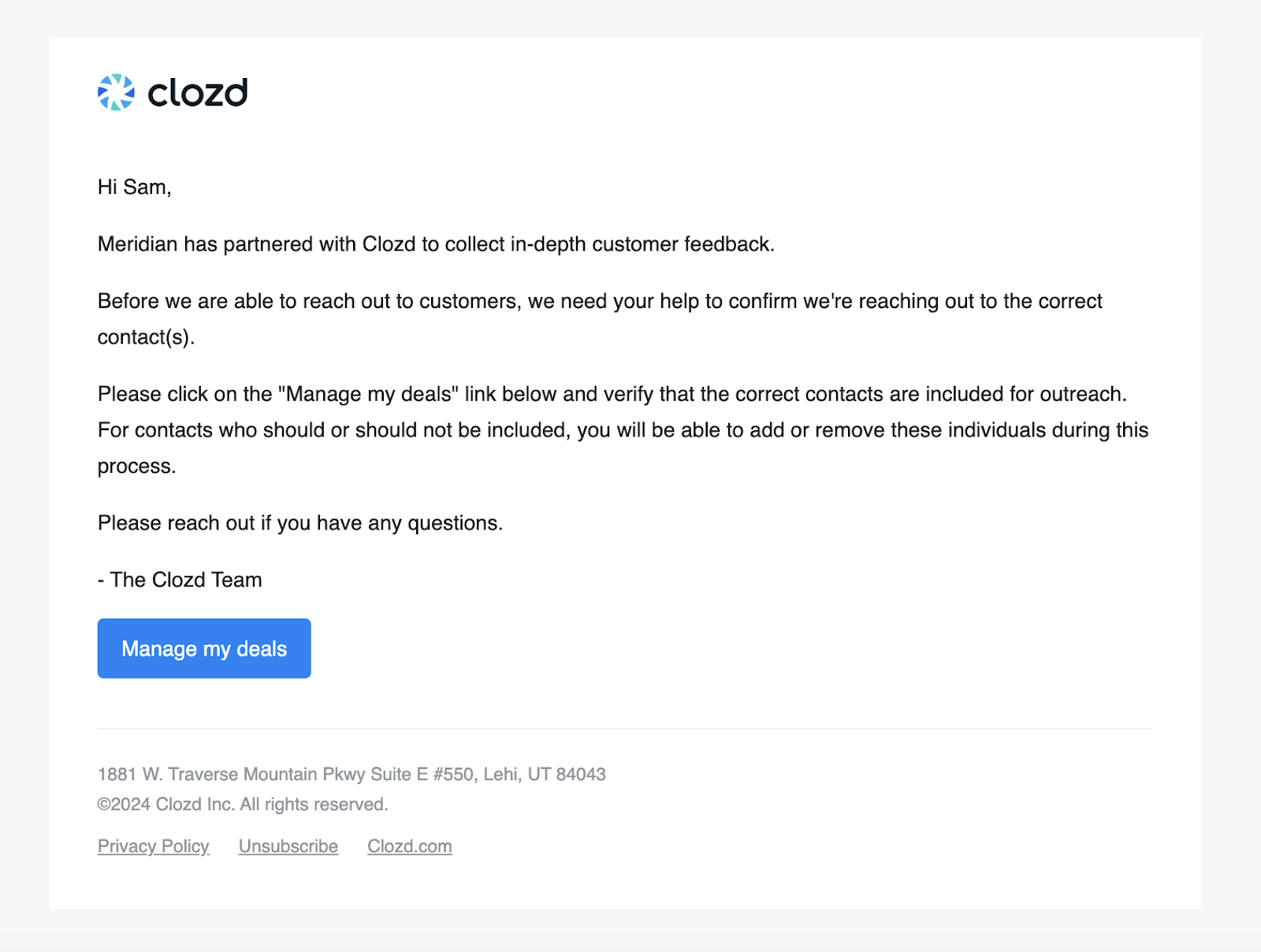
Task: Click "Please reach out if you have any questions"
Action: [x=300, y=522]
